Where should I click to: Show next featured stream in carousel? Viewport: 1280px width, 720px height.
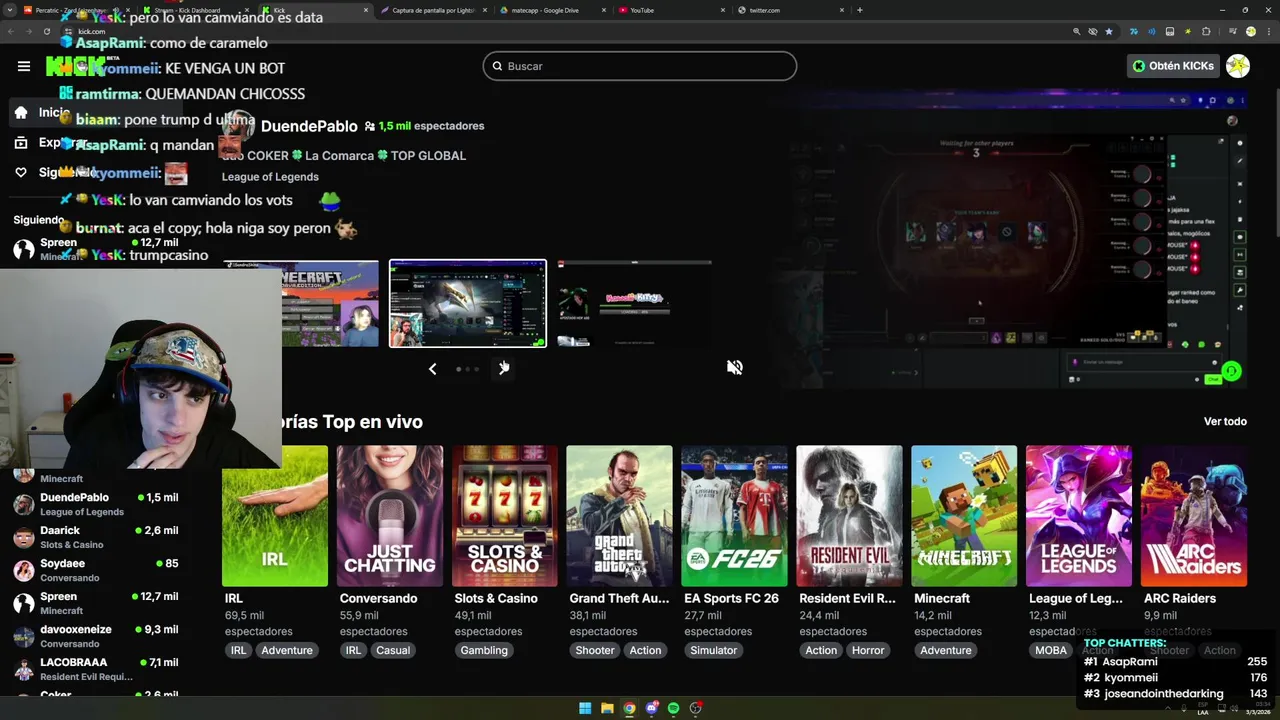pos(504,368)
